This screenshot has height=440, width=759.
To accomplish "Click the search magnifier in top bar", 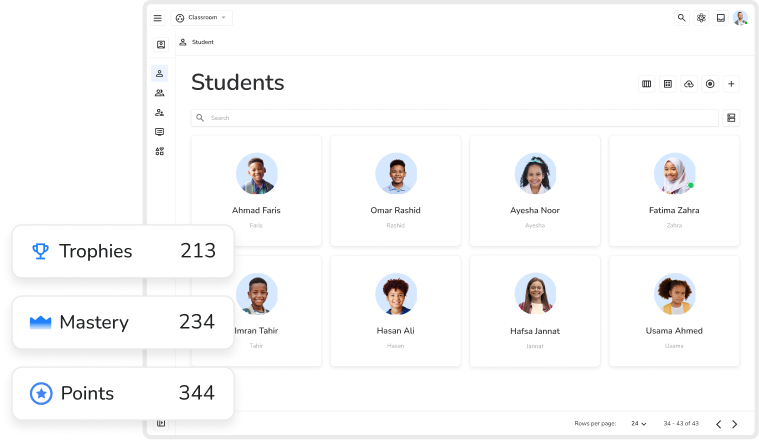I will click(682, 18).
